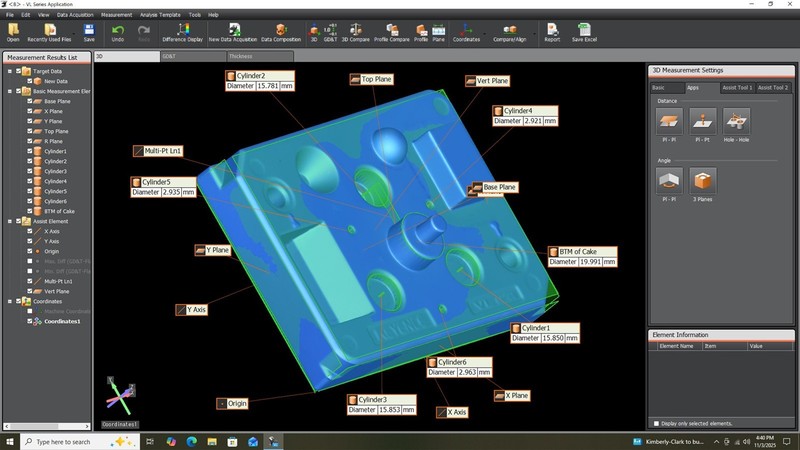Open Windows Start menu
The width and height of the screenshot is (800, 450).
pos(10,441)
